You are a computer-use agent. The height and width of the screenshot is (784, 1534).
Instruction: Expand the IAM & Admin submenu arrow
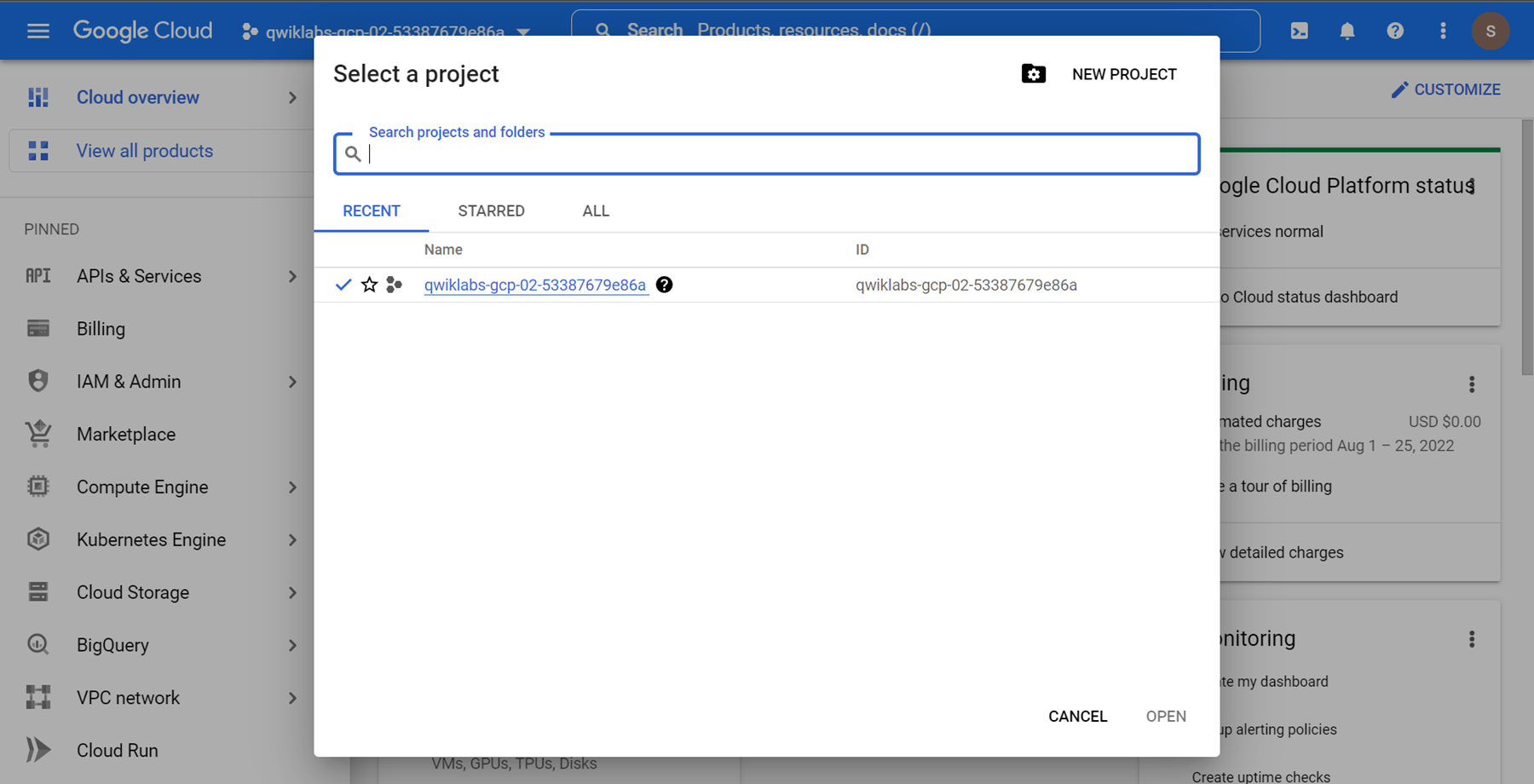click(292, 382)
